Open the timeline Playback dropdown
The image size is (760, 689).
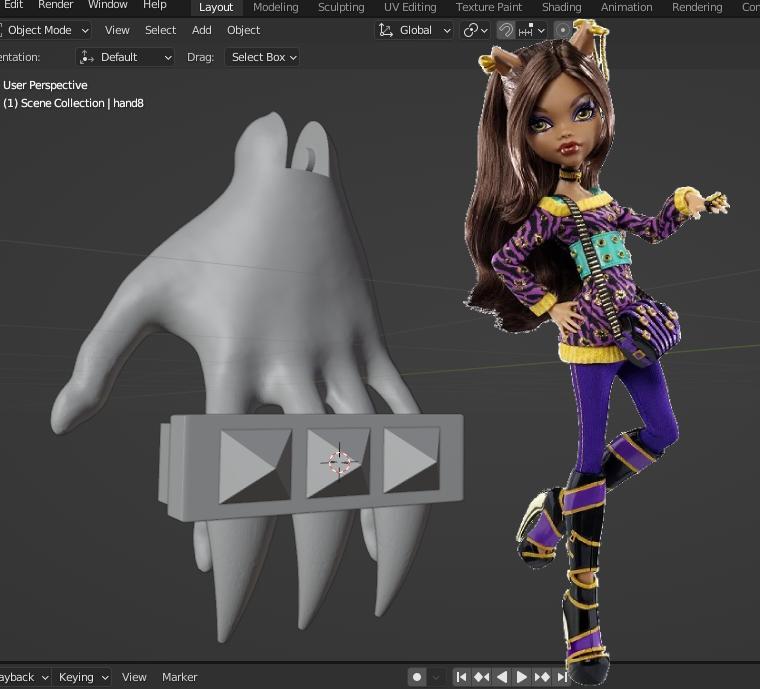tap(24, 677)
